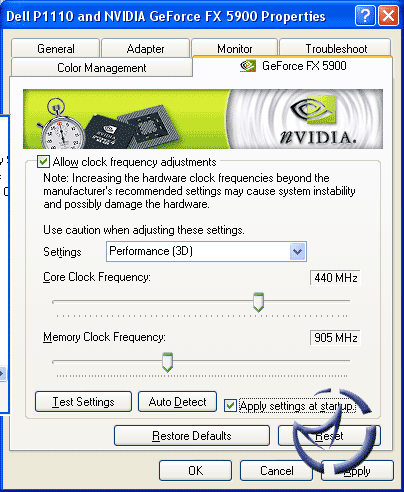This screenshot has height=492, width=404.
Task: Click the Restore Defaults button
Action: (192, 436)
